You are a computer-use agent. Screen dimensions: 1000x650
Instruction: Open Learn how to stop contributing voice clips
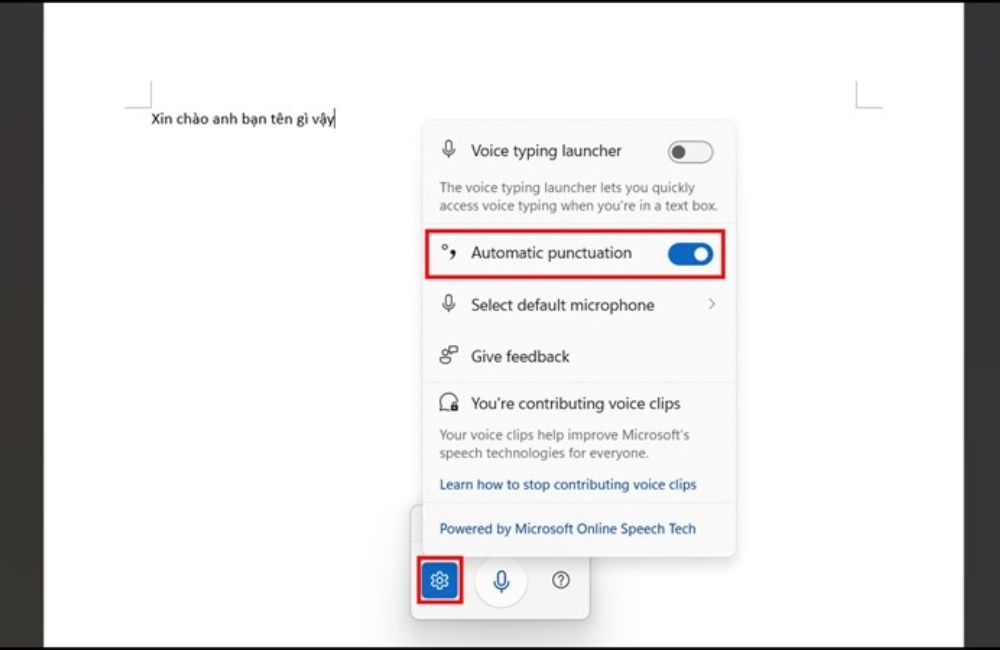568,484
